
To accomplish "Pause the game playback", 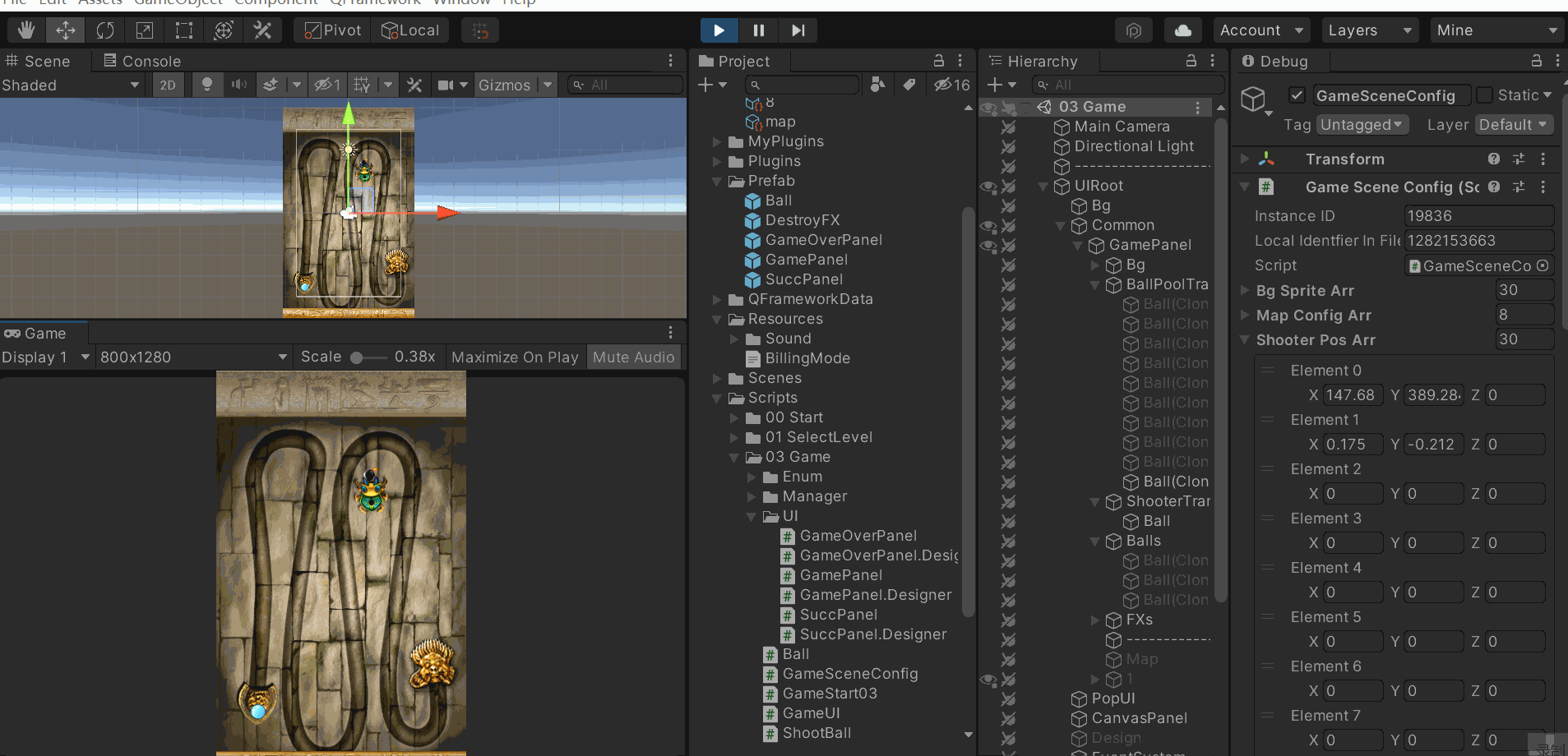I will pyautogui.click(x=758, y=30).
